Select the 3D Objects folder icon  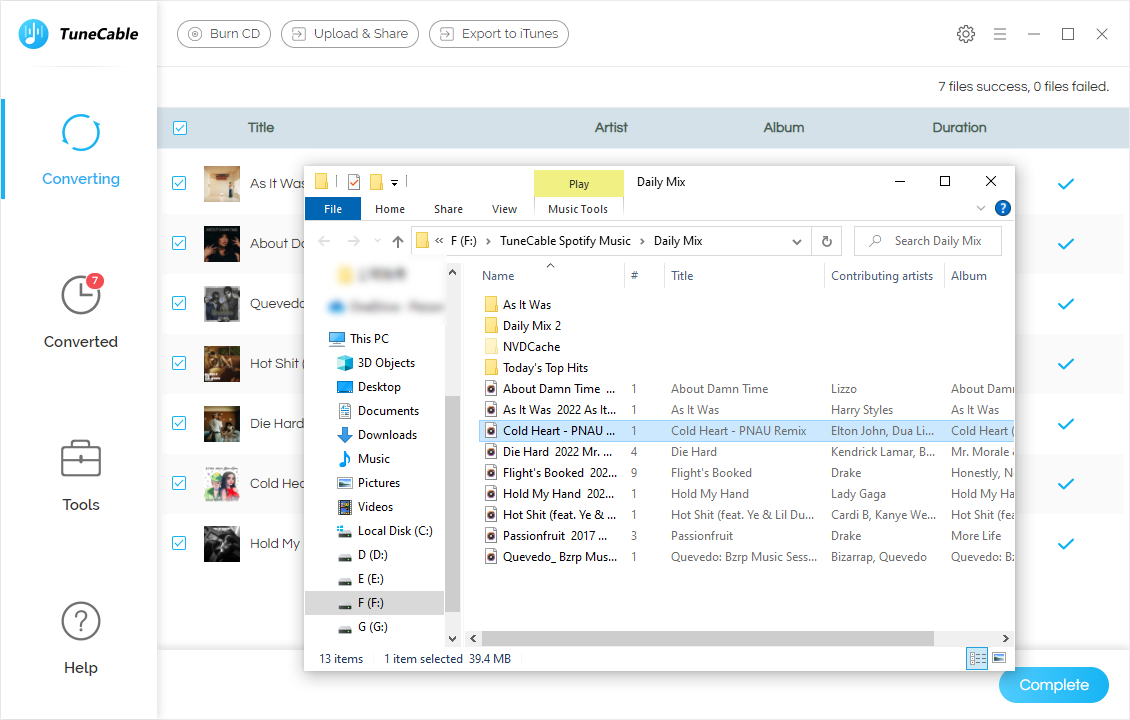tap(345, 363)
